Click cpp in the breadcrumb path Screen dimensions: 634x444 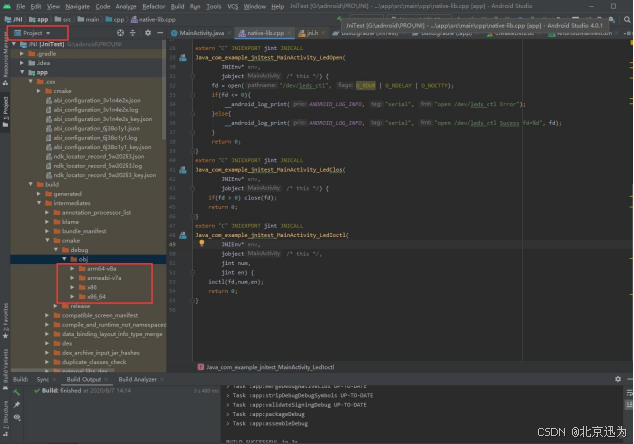pos(115,19)
